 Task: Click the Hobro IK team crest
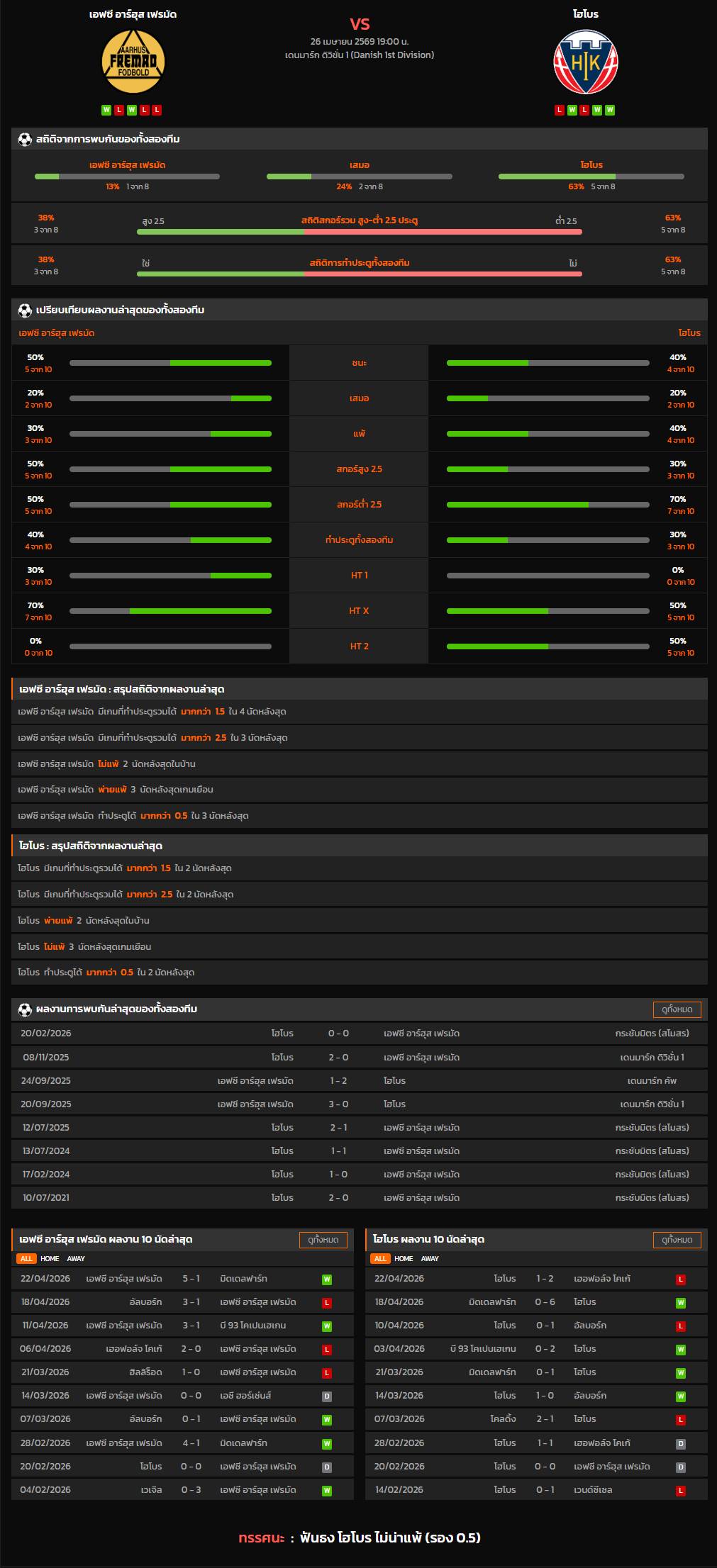[x=585, y=62]
